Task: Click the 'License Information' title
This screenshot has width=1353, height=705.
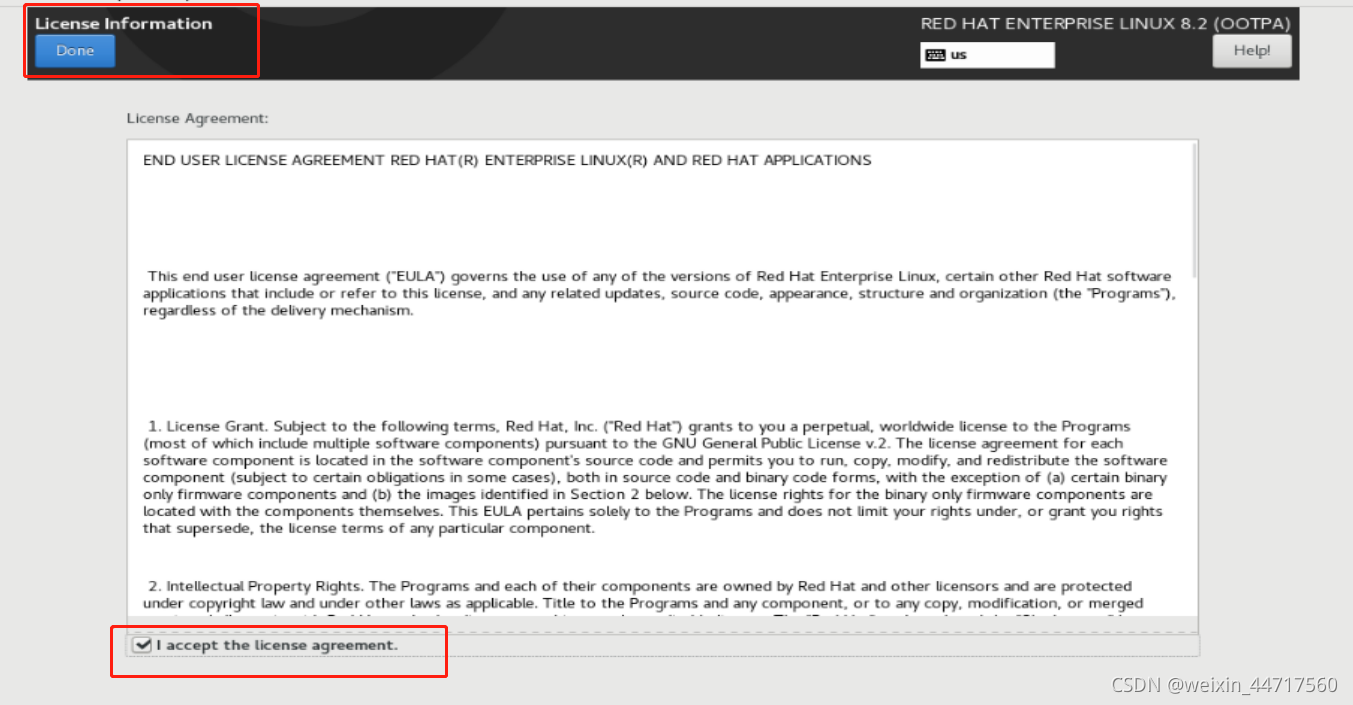Action: [x=123, y=23]
